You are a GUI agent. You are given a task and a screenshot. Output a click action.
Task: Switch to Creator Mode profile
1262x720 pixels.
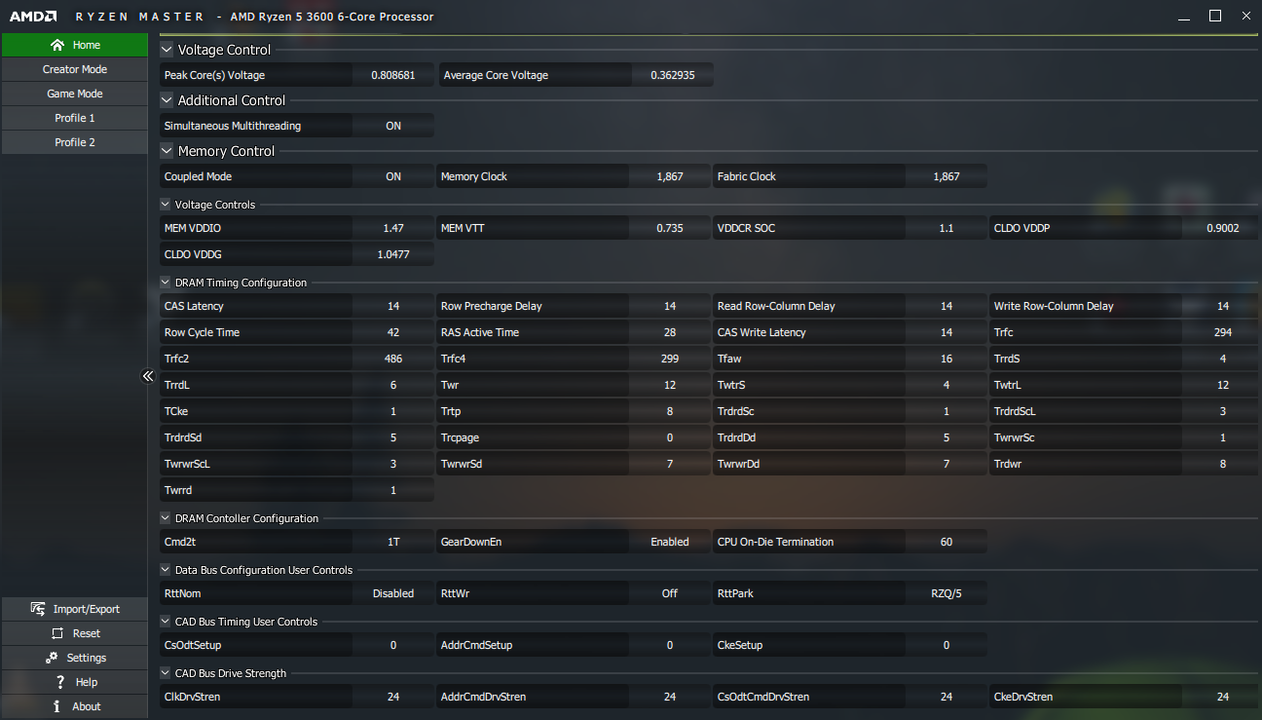75,69
